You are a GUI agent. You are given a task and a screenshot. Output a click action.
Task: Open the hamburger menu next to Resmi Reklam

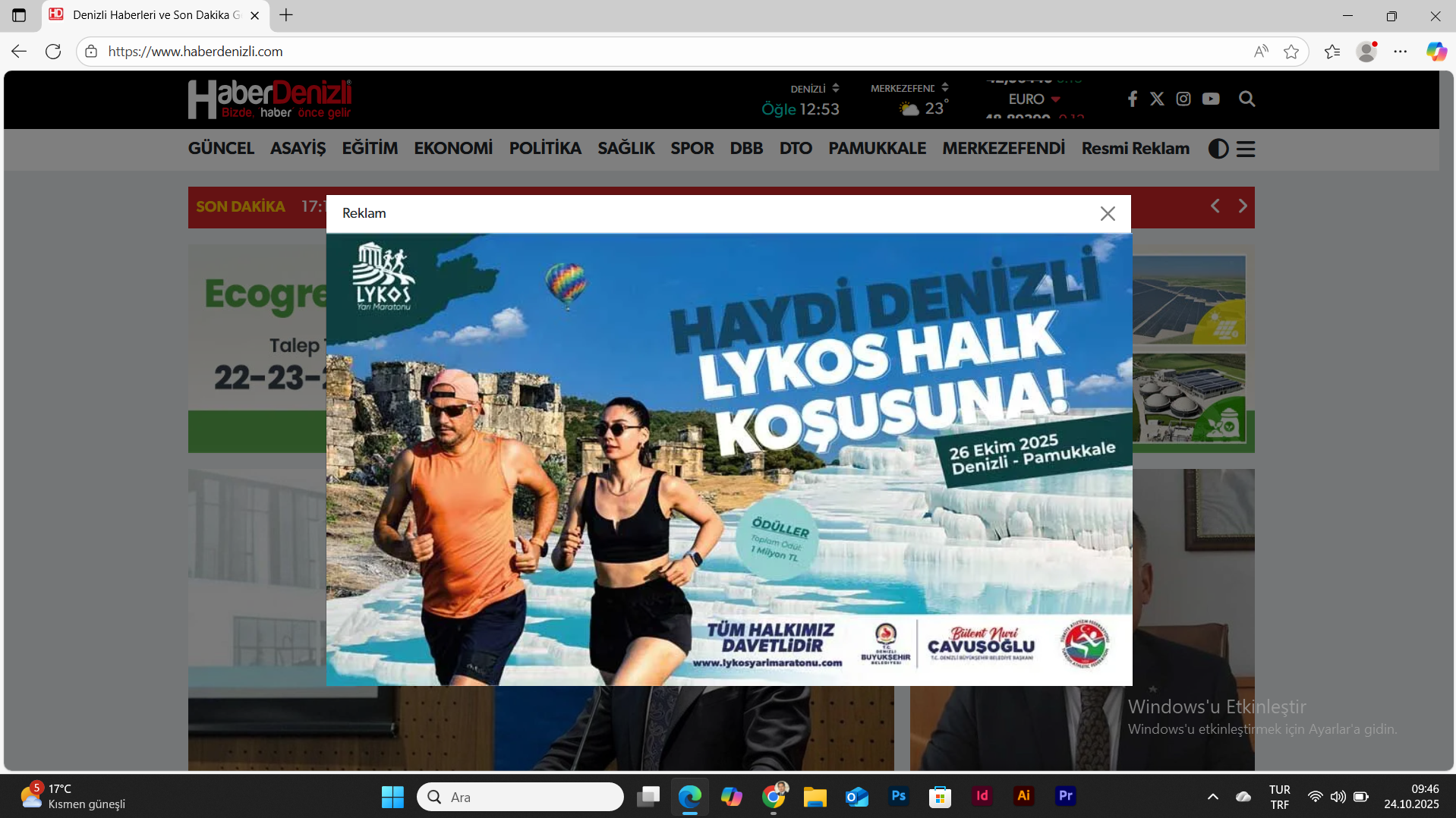coord(1246,149)
